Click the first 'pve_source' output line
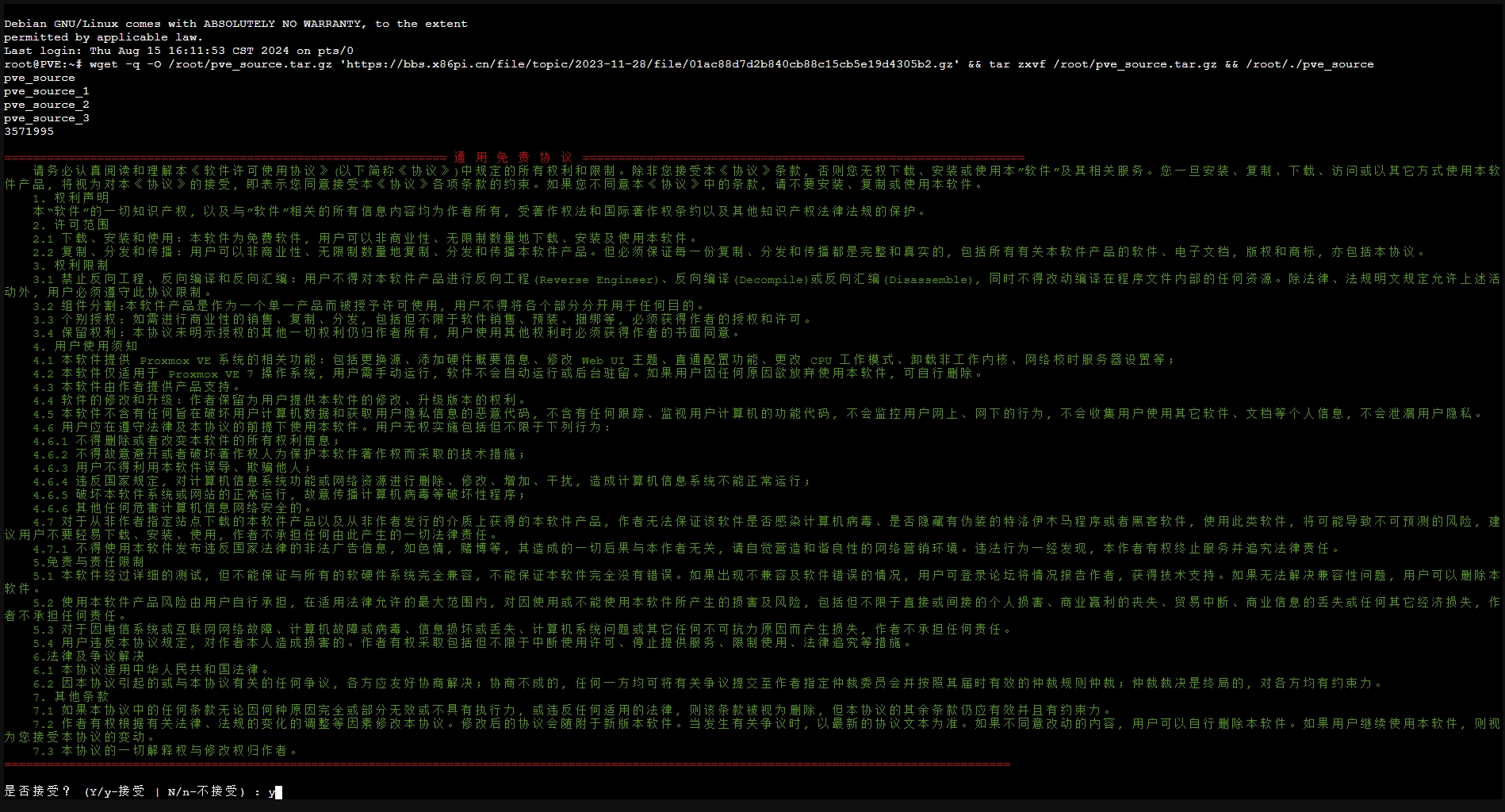The height and width of the screenshot is (812, 1505). [x=40, y=78]
